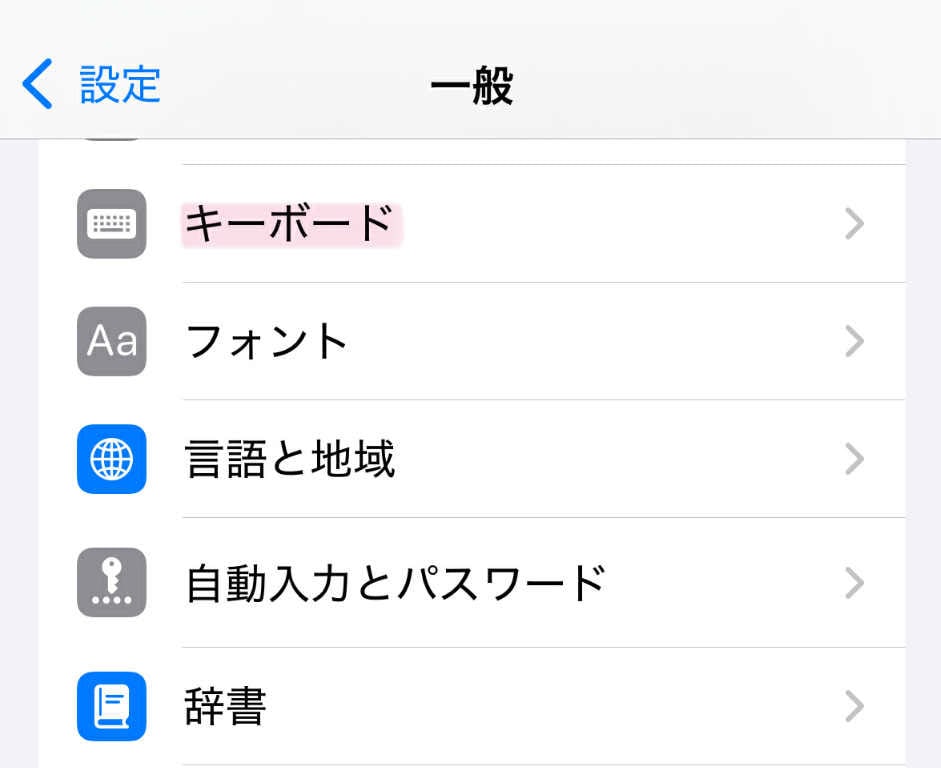Screen dimensions: 941x768
Task: Tap the blue dictionary book icon
Action: [x=111, y=706]
